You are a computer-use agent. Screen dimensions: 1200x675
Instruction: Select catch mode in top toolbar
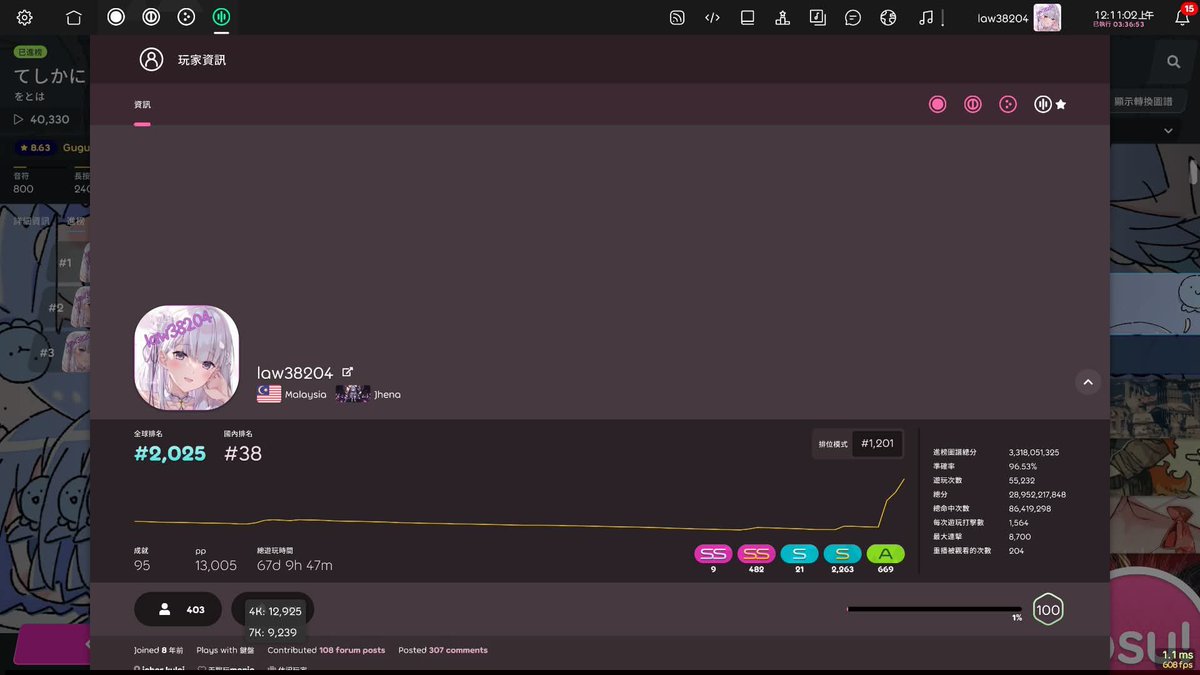tap(186, 17)
